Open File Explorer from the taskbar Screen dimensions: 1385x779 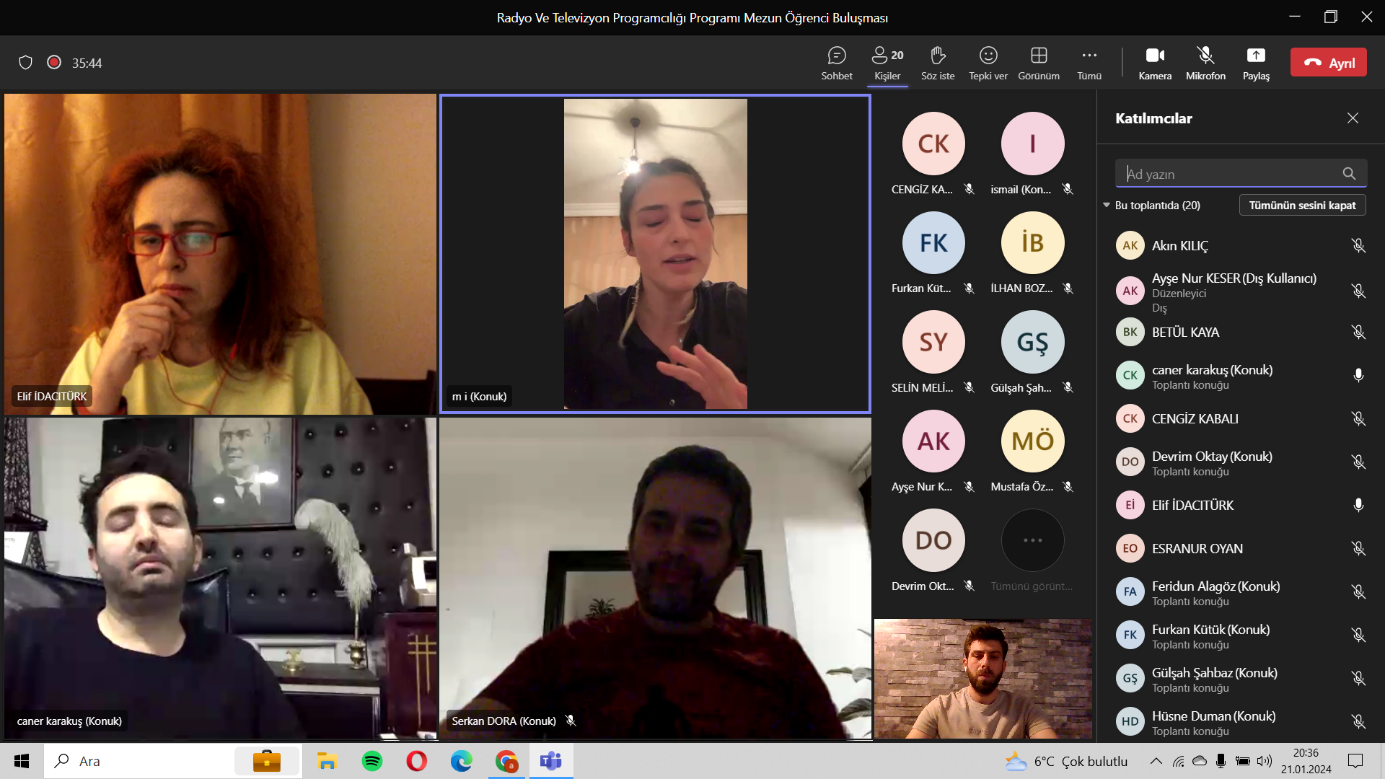[327, 761]
